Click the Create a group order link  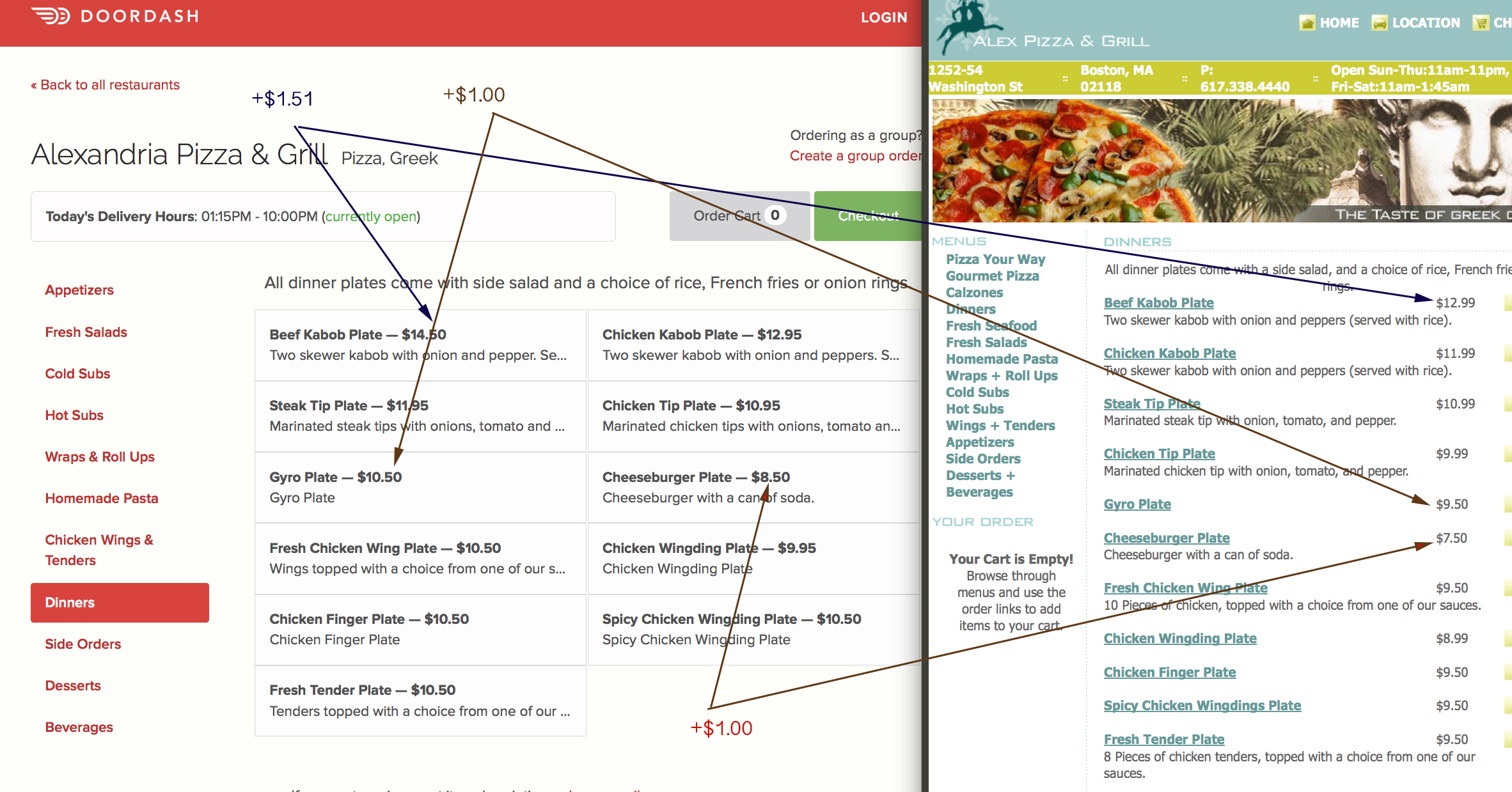[856, 155]
